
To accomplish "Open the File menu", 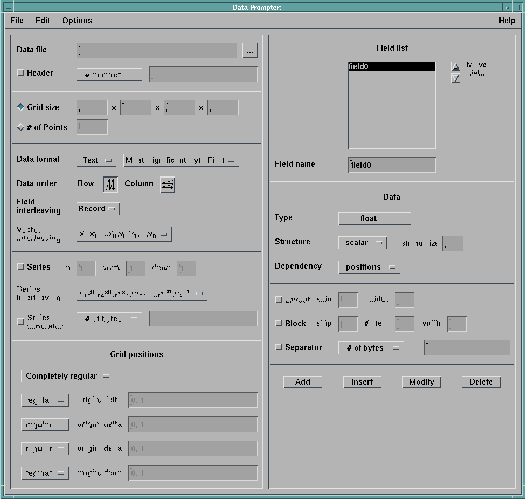I will [17, 20].
